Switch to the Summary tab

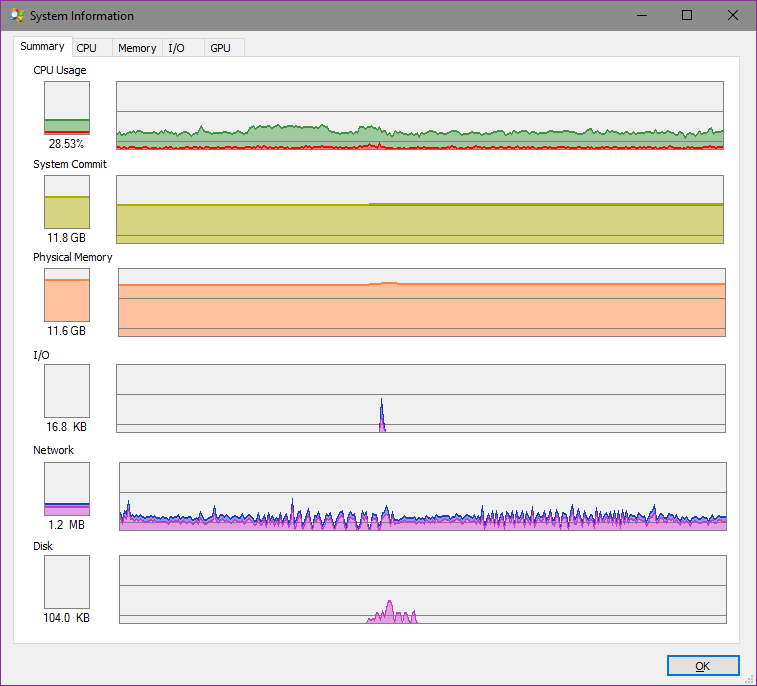click(41, 47)
